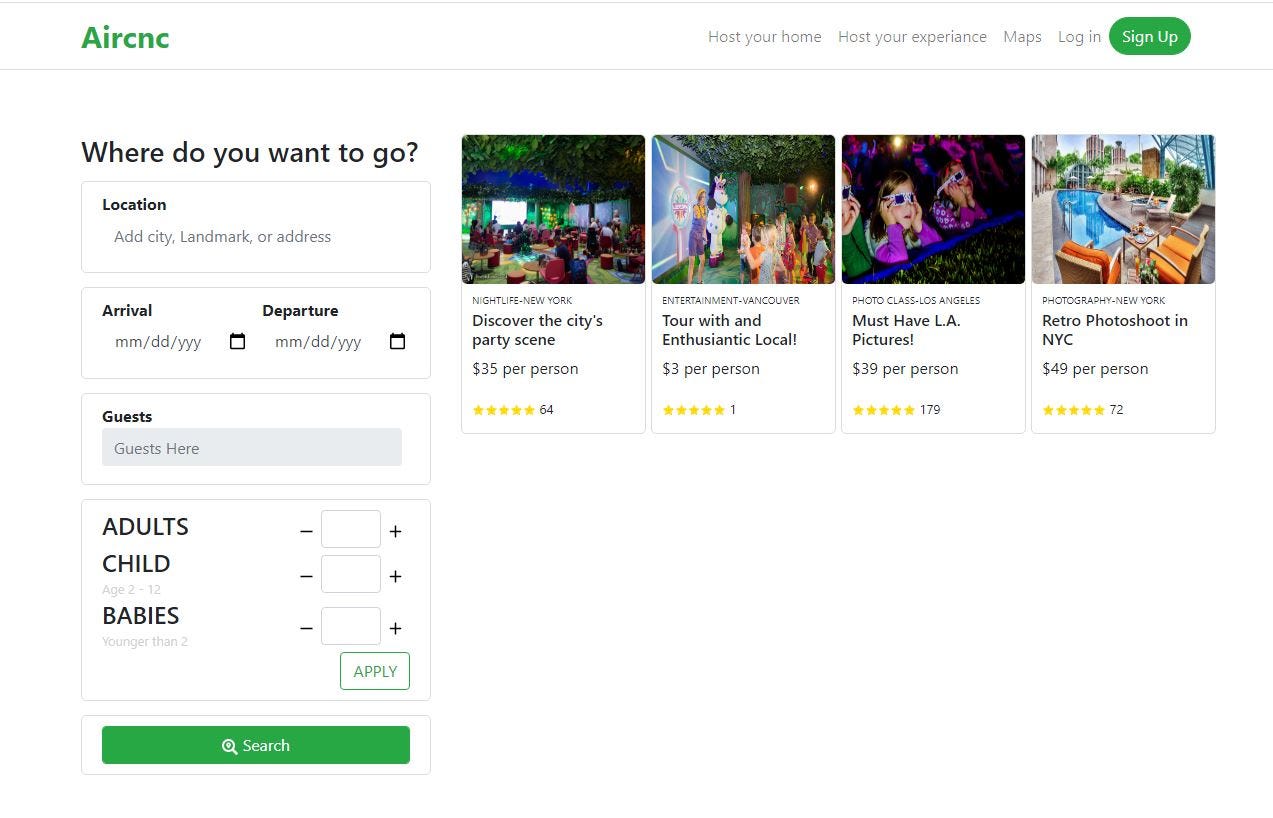1273x818 pixels.
Task: Click the Guests Here input field
Action: pos(251,447)
